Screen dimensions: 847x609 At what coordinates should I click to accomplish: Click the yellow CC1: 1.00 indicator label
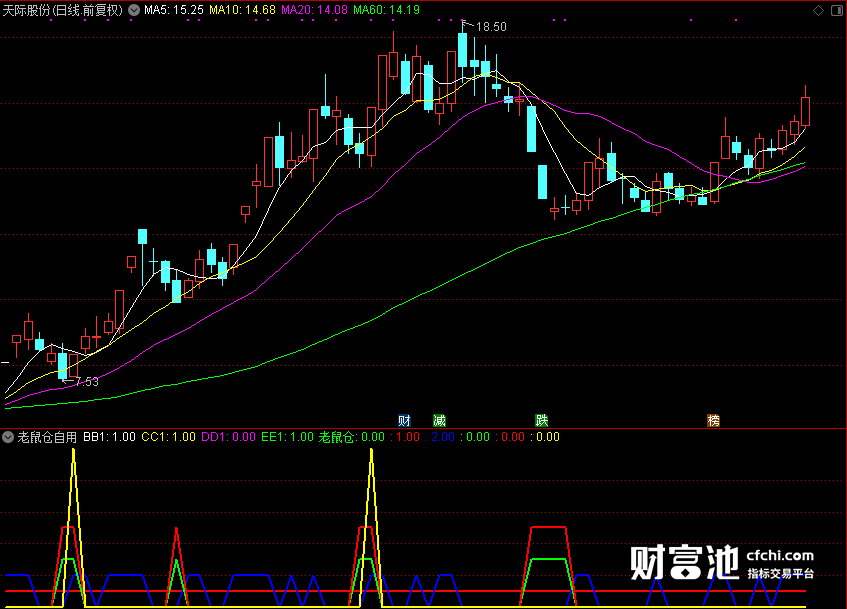168,437
